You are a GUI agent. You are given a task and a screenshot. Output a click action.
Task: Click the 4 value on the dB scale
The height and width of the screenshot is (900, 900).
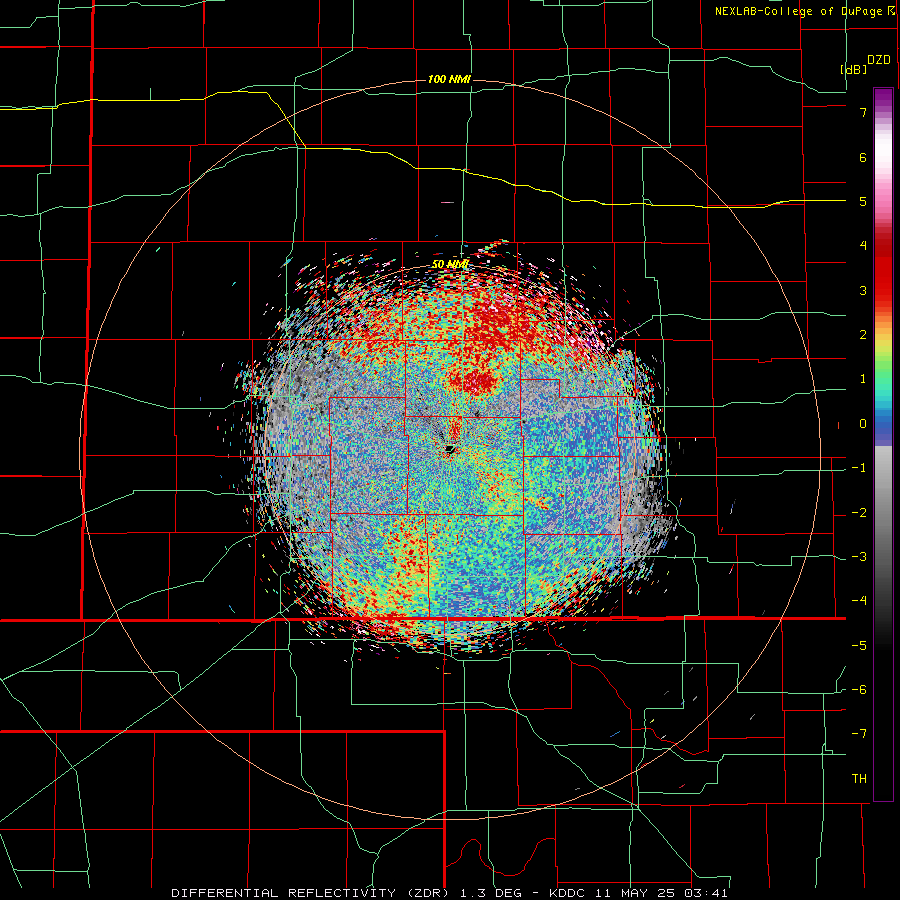click(863, 246)
